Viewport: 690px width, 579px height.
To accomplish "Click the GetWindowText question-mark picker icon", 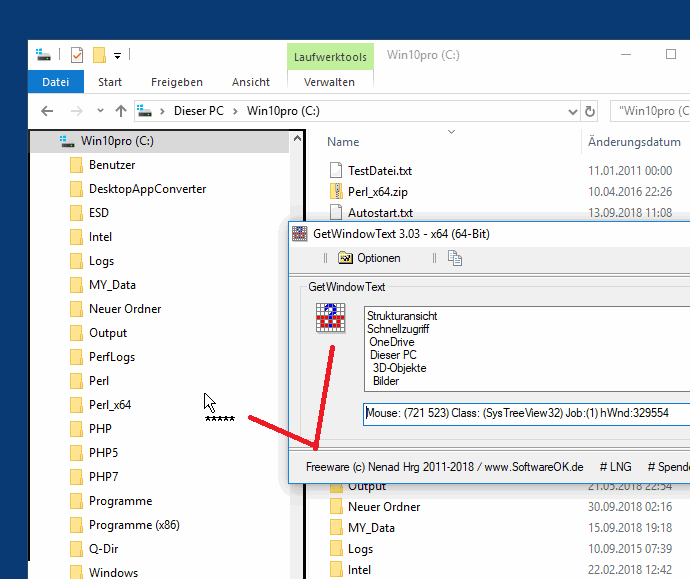I will pos(330,318).
